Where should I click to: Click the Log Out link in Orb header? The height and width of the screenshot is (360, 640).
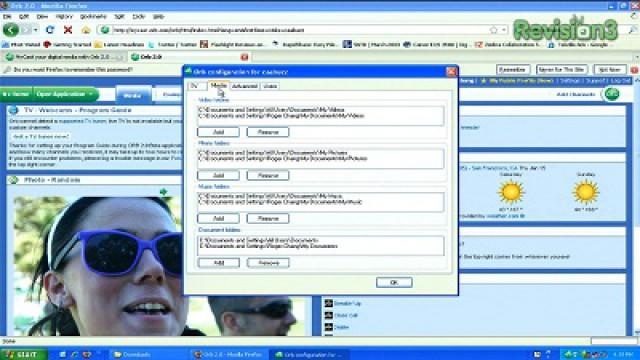coord(621,81)
